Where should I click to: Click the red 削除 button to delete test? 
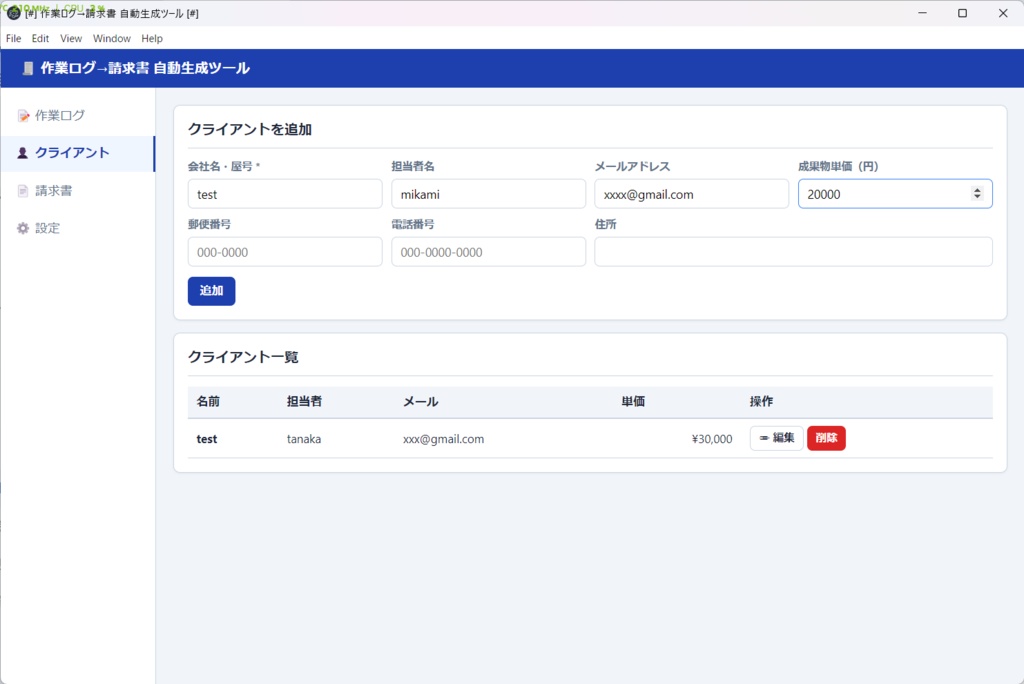(x=826, y=438)
